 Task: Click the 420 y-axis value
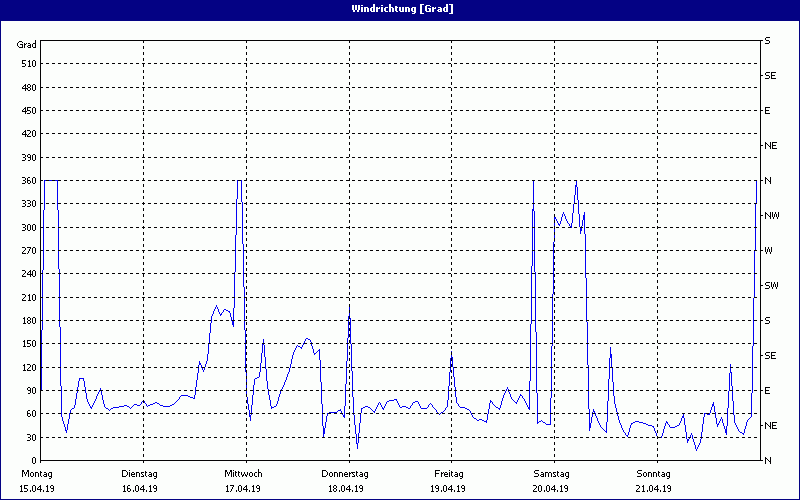tap(29, 134)
